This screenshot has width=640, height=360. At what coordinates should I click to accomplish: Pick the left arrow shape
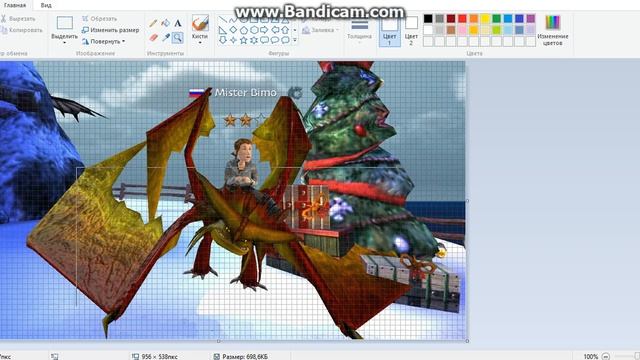click(x=275, y=30)
